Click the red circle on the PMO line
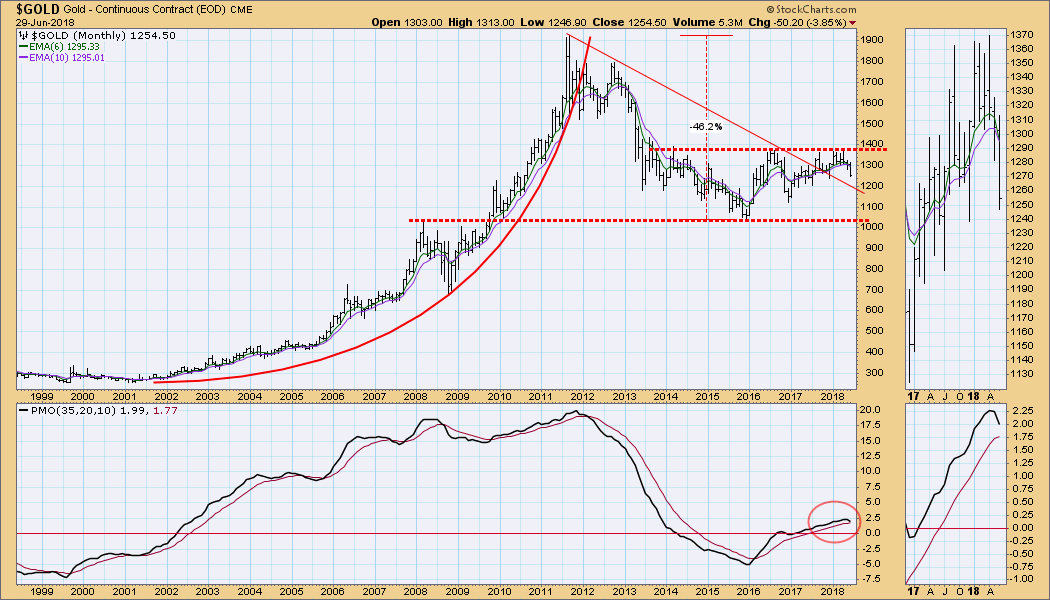Image resolution: width=1050 pixels, height=600 pixels. pyautogui.click(x=833, y=521)
